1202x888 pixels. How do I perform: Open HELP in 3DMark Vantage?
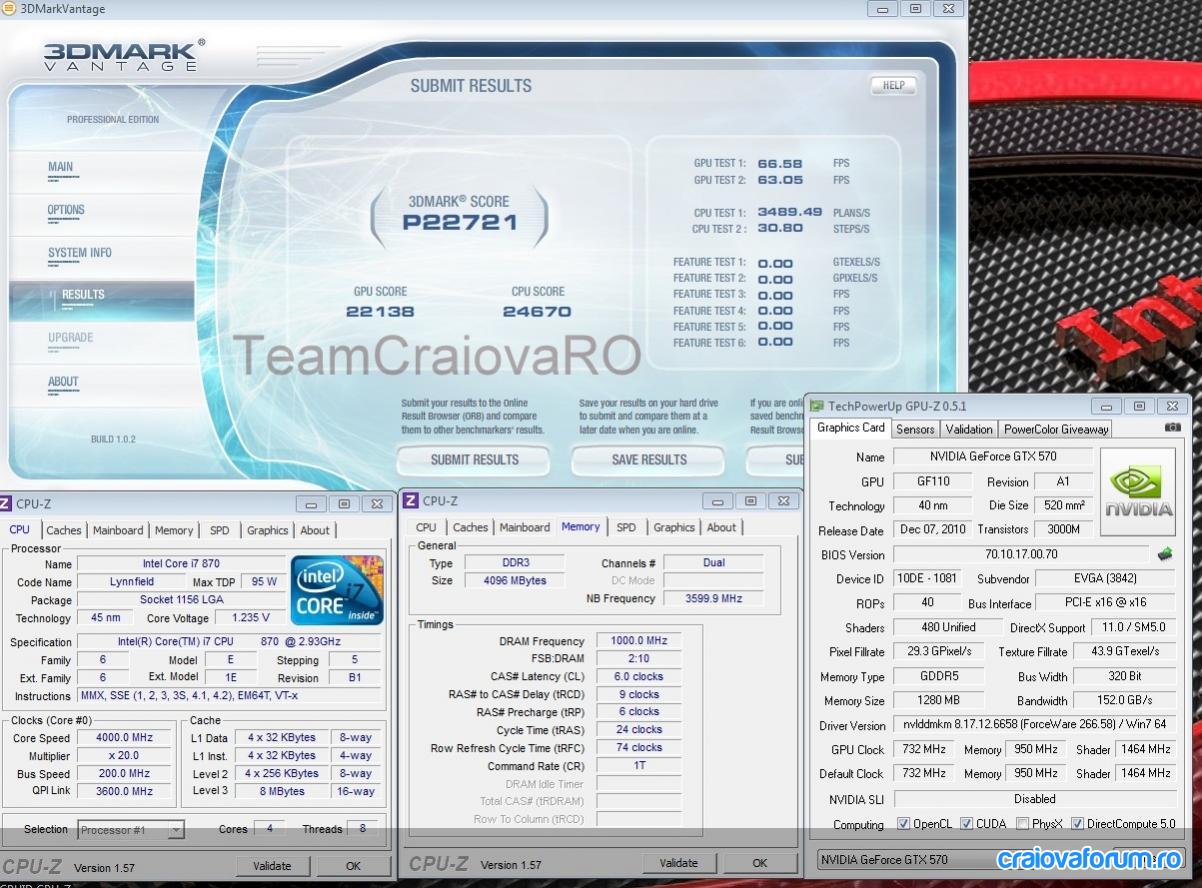click(893, 86)
